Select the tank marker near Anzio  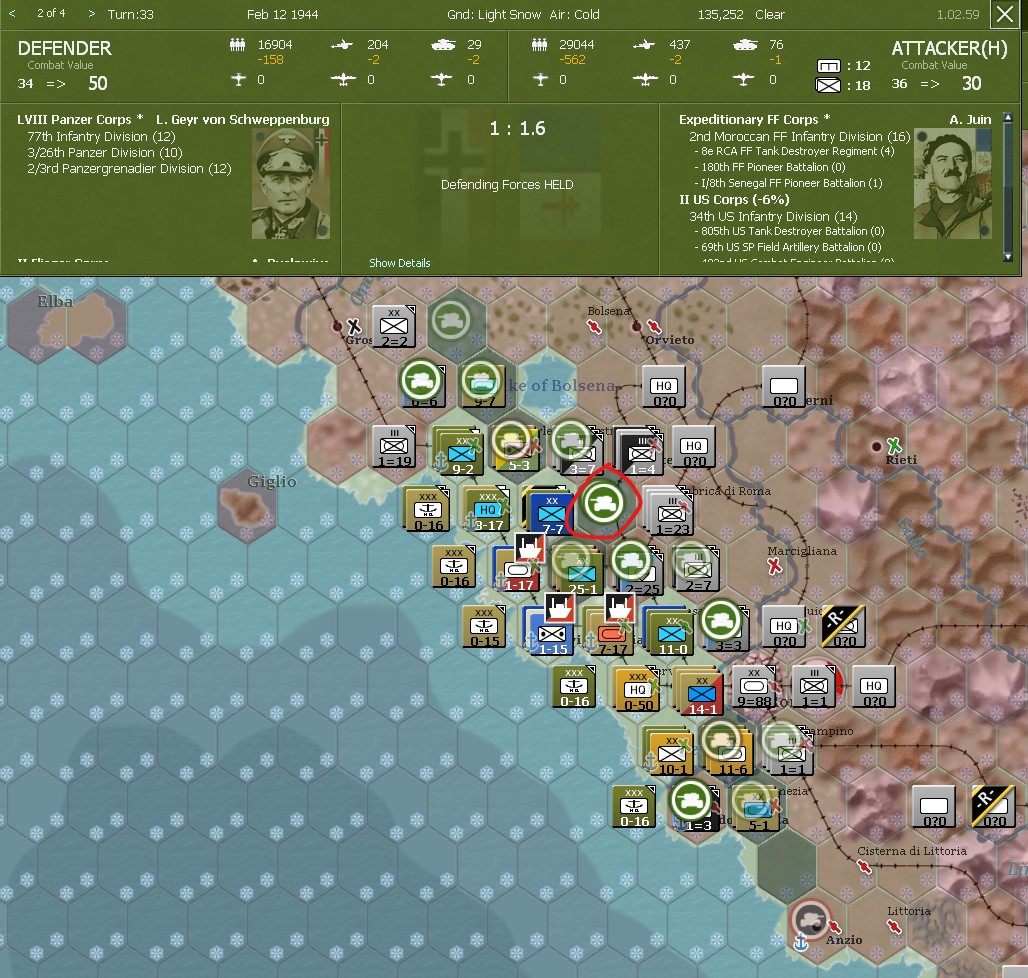810,920
